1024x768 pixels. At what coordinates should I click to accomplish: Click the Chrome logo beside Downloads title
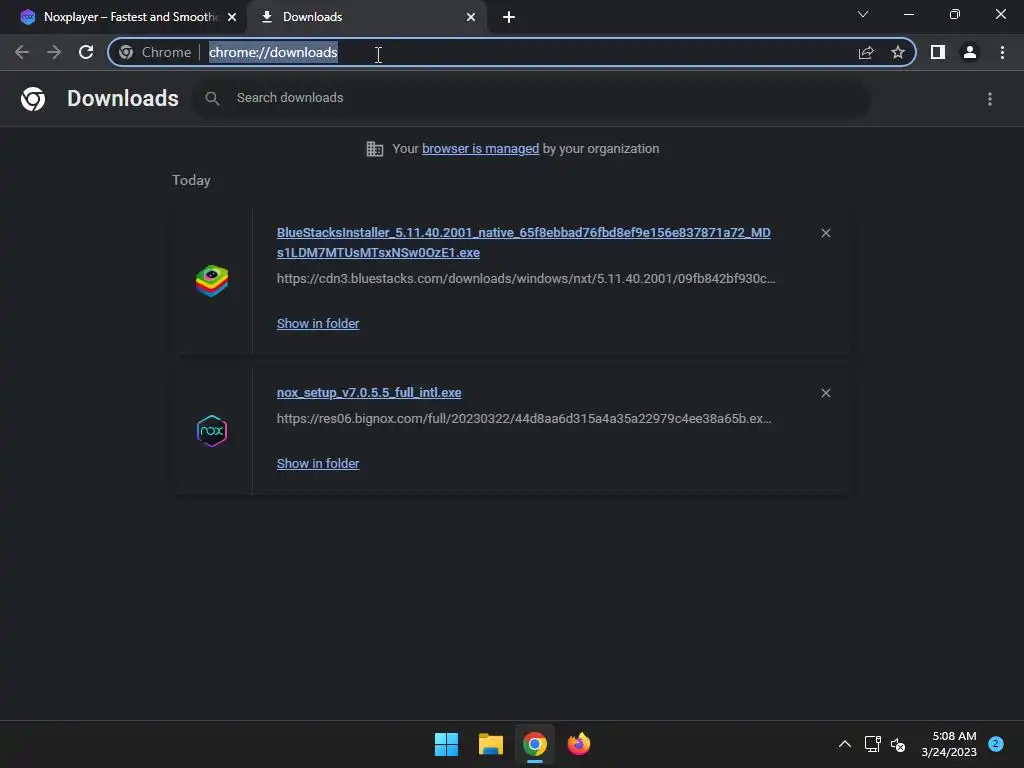pos(33,99)
